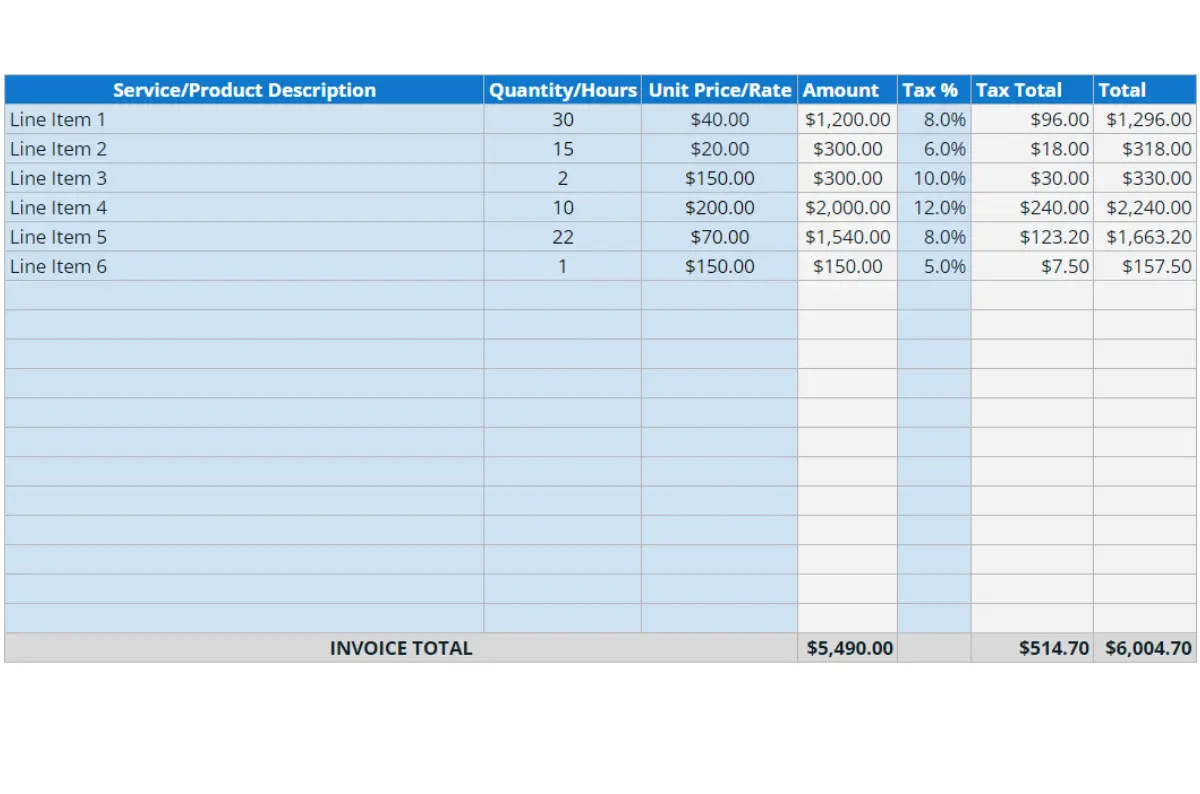Select the quantity cell showing 22
Image resolution: width=1200 pixels, height=794 pixels.
(562, 237)
